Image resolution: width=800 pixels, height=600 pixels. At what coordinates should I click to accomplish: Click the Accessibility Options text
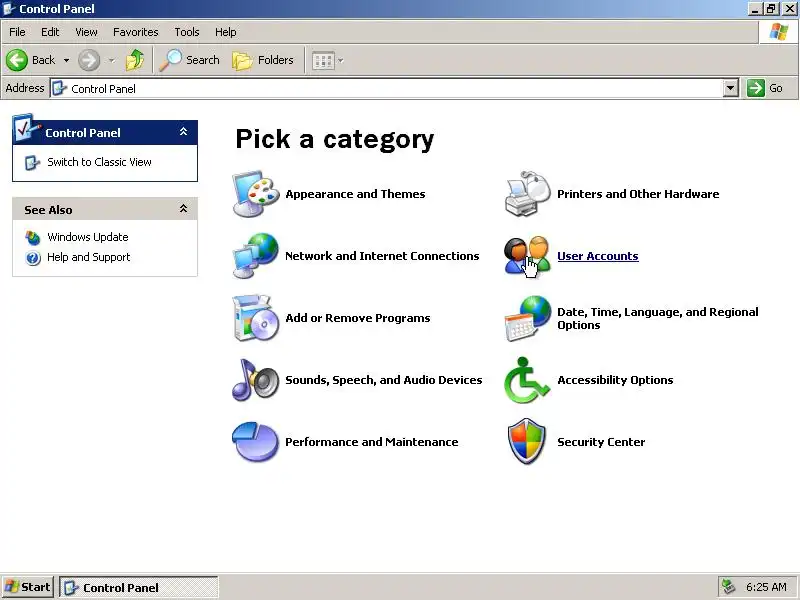point(615,380)
